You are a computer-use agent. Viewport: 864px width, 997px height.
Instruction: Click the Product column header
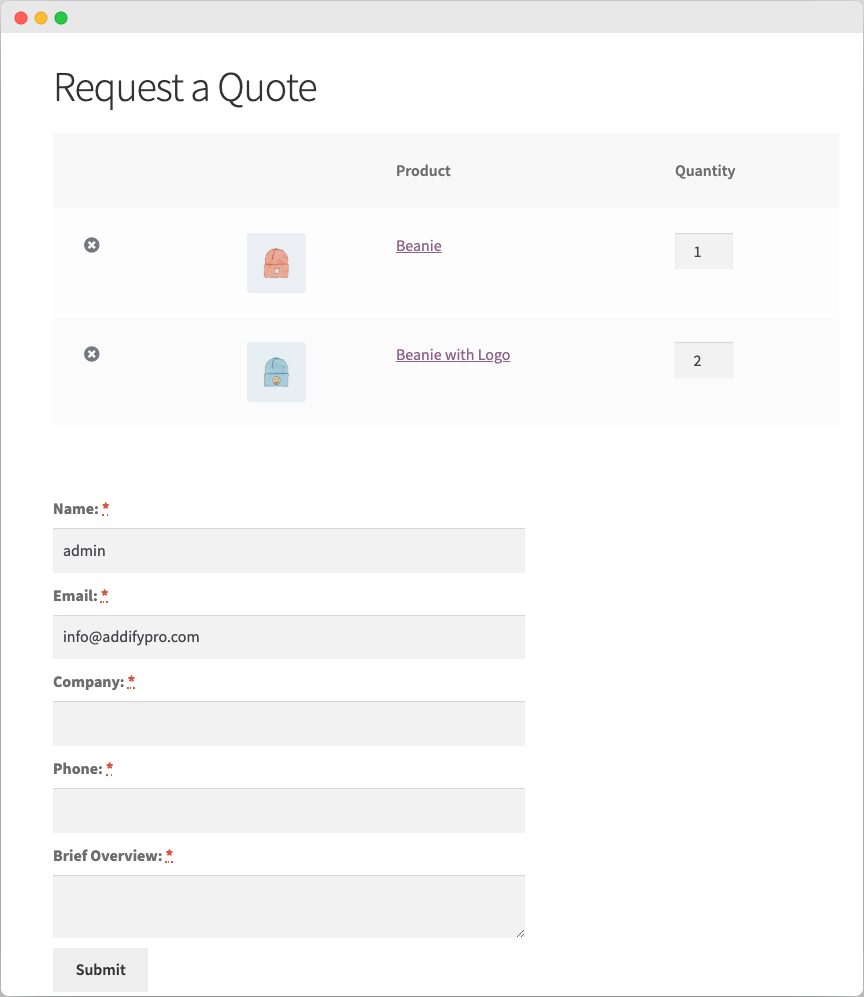423,170
